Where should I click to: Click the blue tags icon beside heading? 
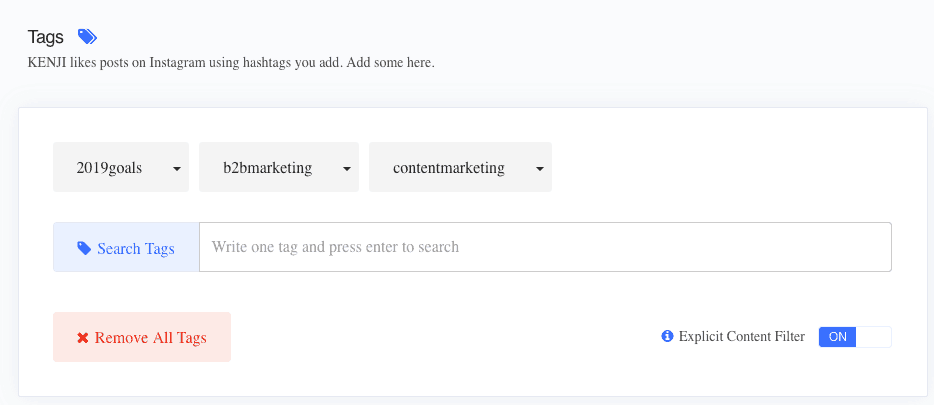click(x=87, y=37)
